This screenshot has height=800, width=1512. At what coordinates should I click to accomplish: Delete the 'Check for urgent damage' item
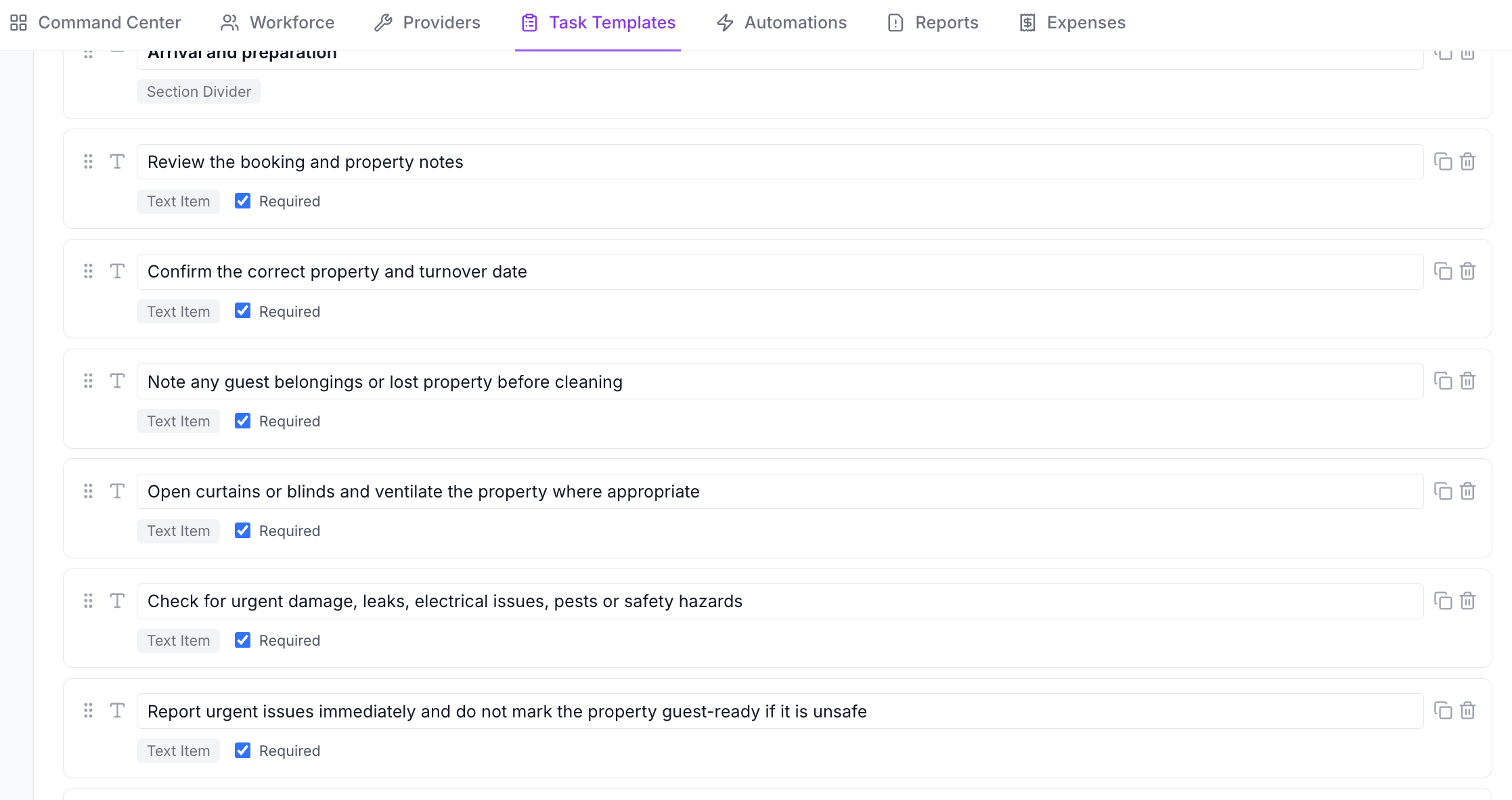[x=1467, y=601]
